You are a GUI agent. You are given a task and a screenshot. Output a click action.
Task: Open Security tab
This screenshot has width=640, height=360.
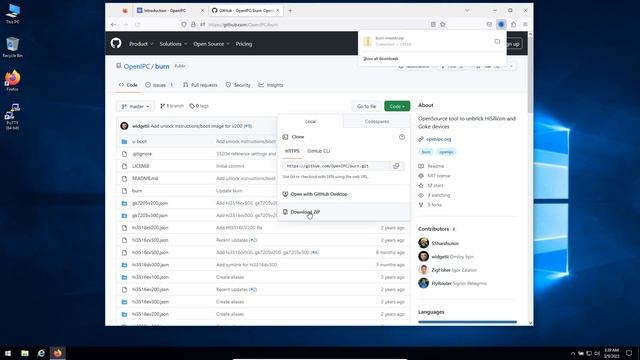pos(238,85)
